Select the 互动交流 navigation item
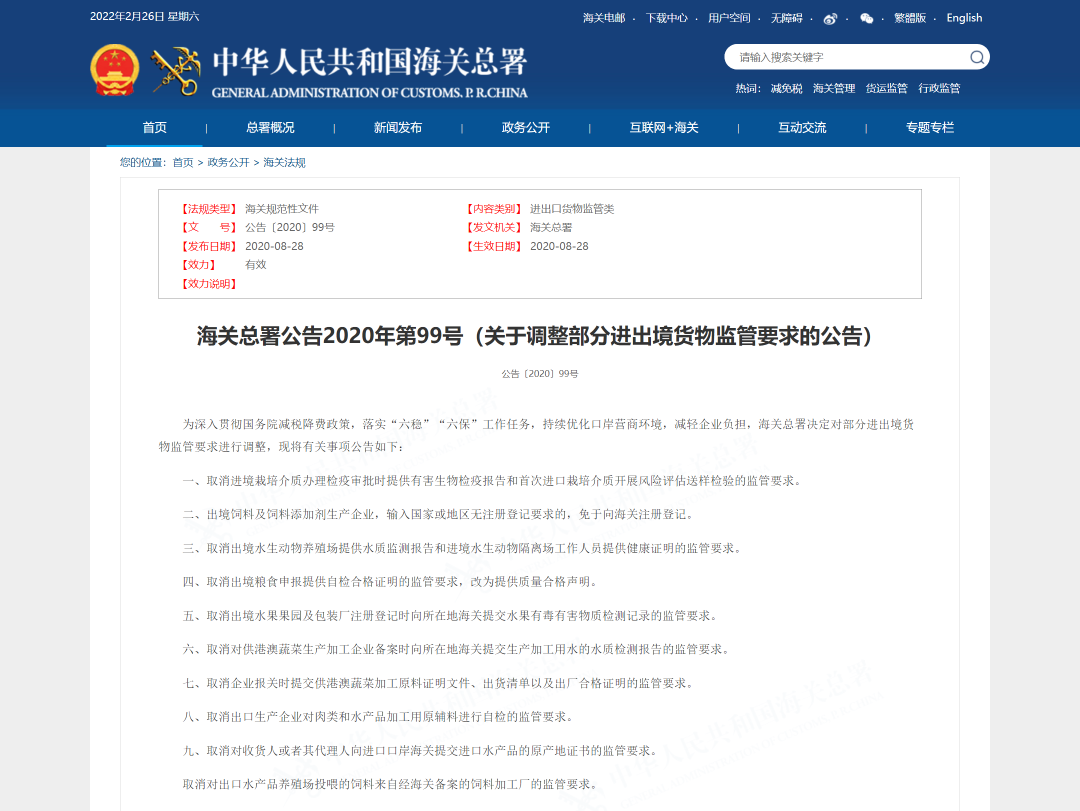This screenshot has width=1080, height=811. click(802, 128)
